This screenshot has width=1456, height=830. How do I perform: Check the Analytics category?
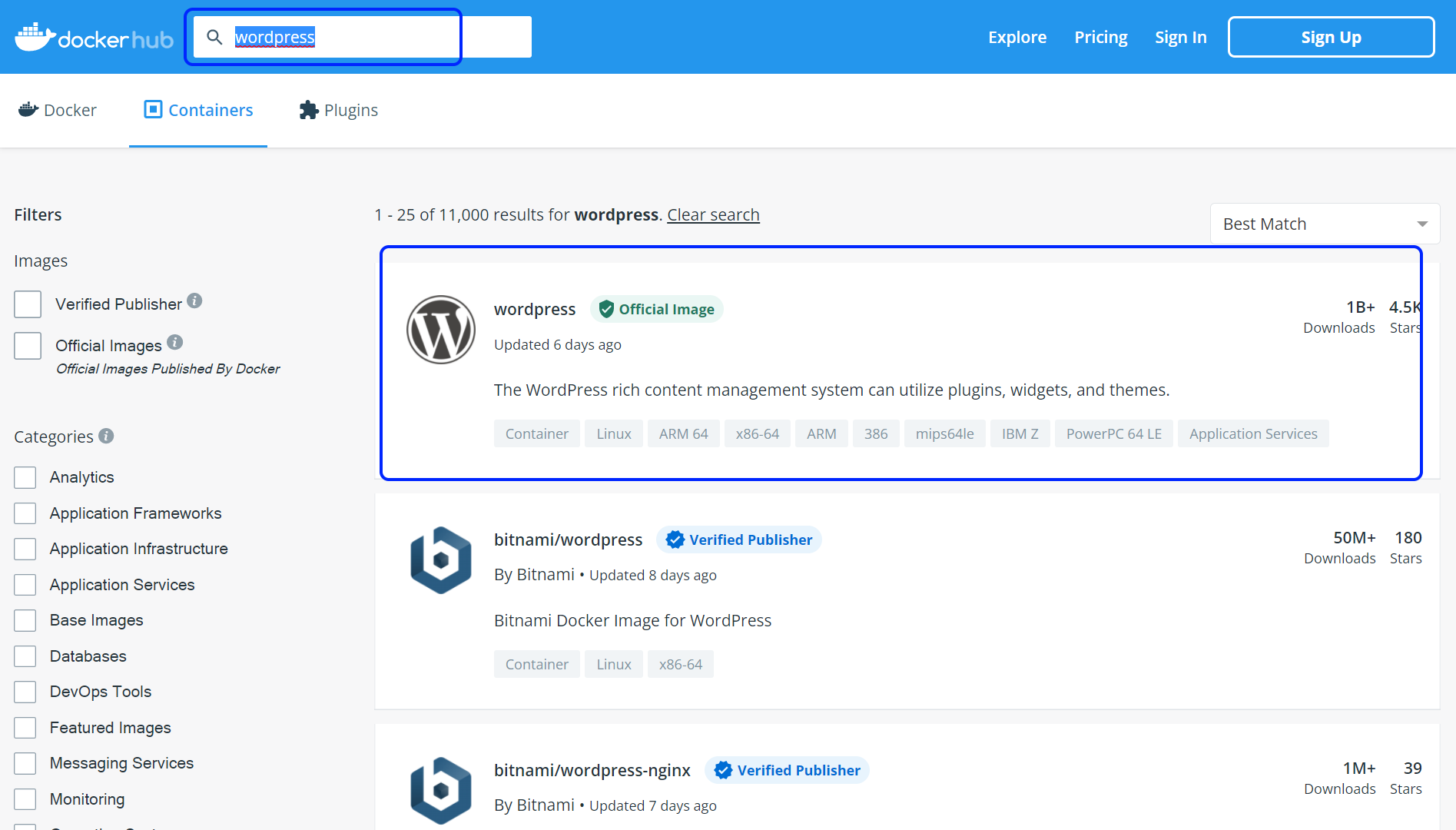coord(25,477)
